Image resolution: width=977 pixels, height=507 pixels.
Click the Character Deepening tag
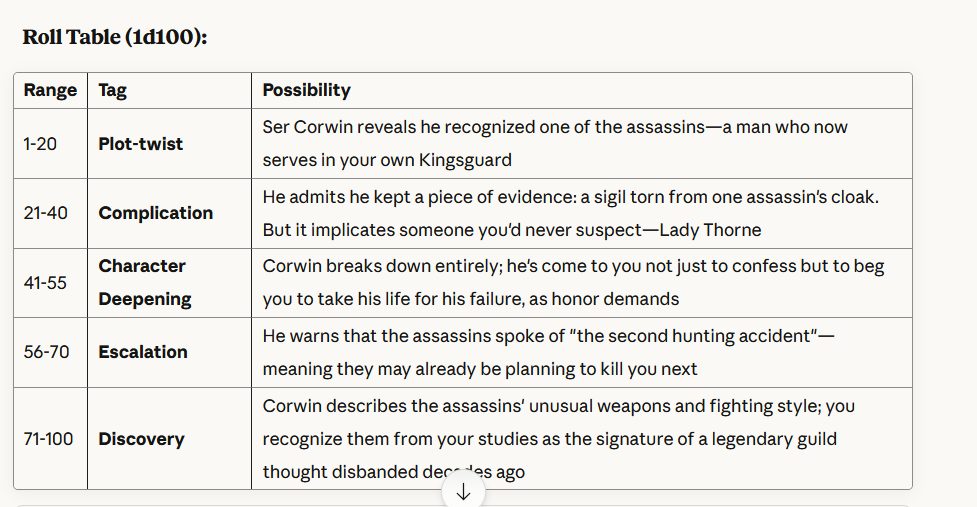pyautogui.click(x=145, y=283)
